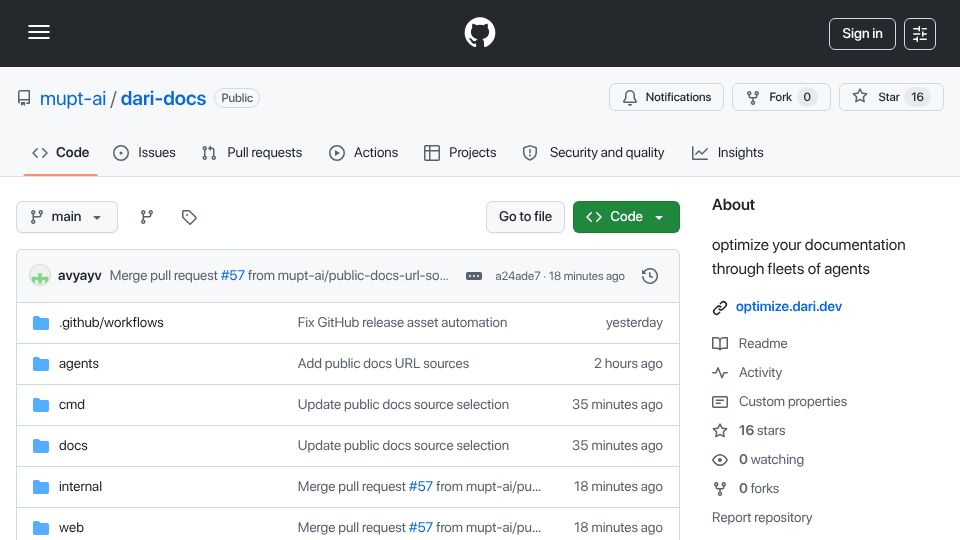Open cmd row's 'Update public docs source selection'
The height and width of the screenshot is (540, 960).
(403, 405)
